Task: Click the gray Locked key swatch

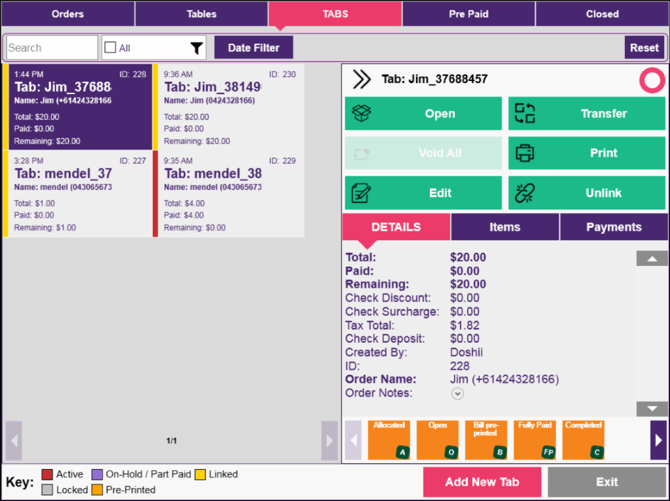Action: tap(47, 490)
